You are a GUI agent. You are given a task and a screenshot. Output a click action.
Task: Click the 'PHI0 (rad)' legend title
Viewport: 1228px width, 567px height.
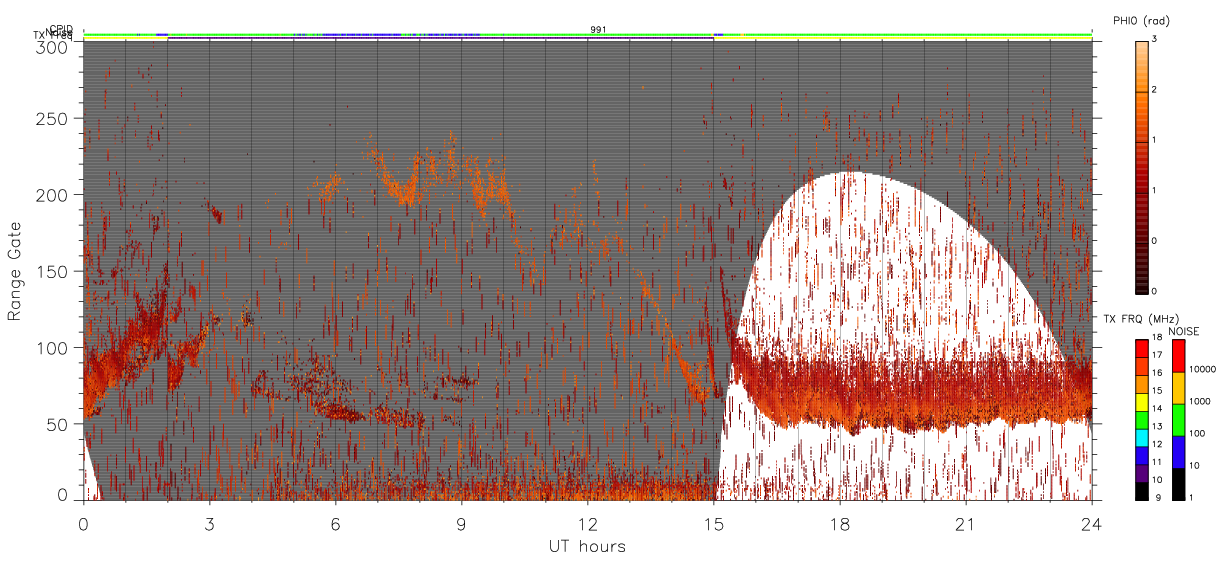[x=1141, y=20]
